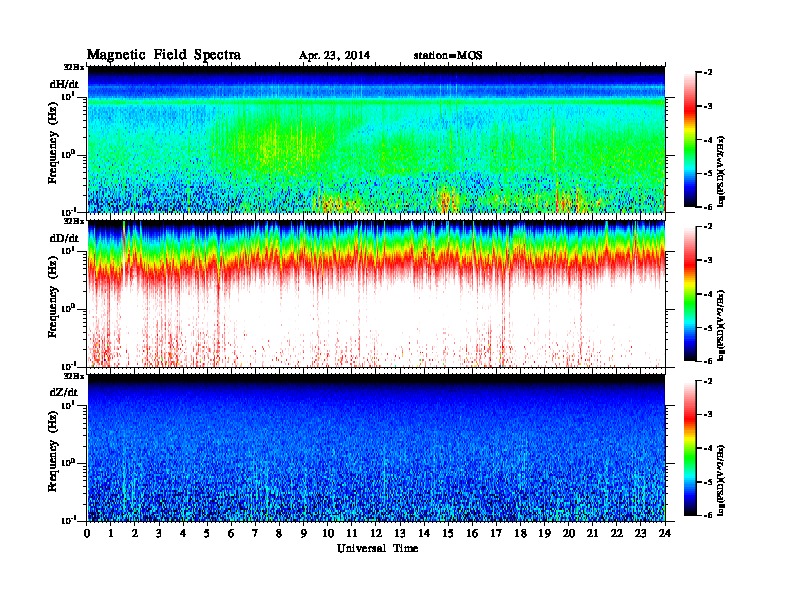
Task: Click hour tick label "14" on time axis
Action: [424, 534]
